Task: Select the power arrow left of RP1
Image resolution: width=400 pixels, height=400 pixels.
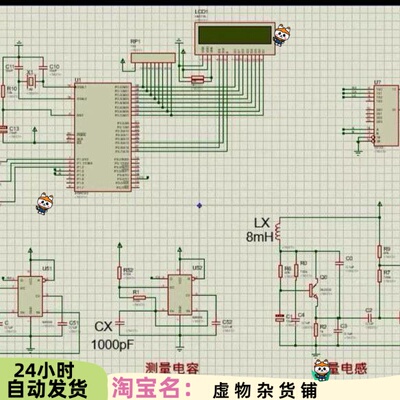Action: click(123, 61)
